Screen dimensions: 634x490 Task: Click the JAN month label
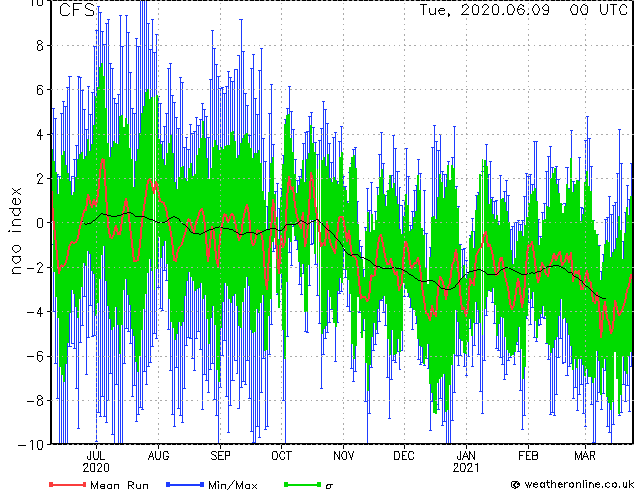point(466,456)
